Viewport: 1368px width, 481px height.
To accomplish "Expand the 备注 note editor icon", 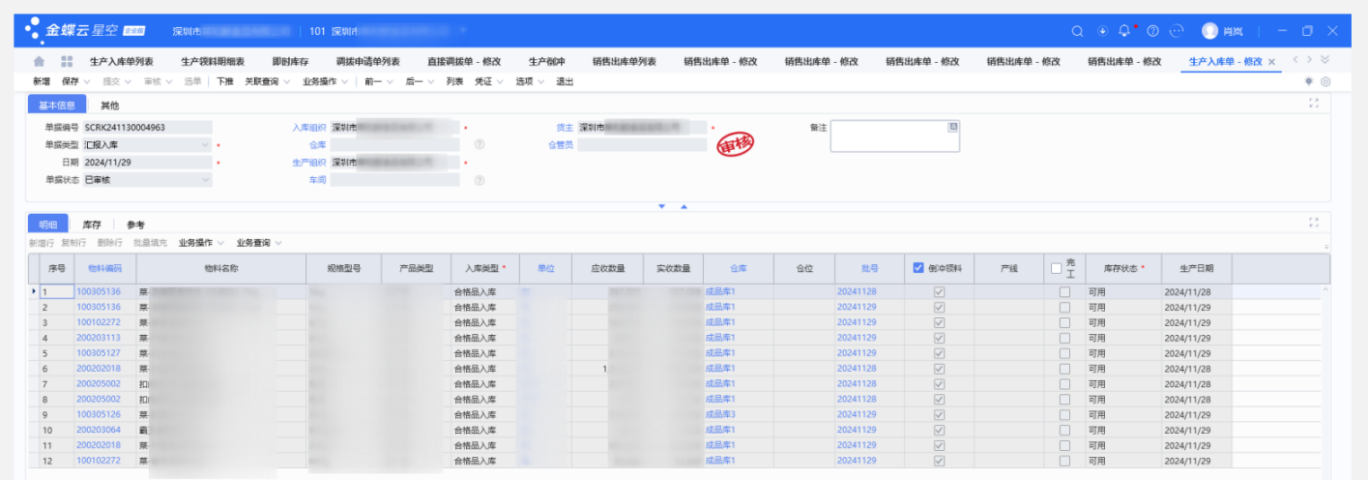I will click(x=953, y=127).
